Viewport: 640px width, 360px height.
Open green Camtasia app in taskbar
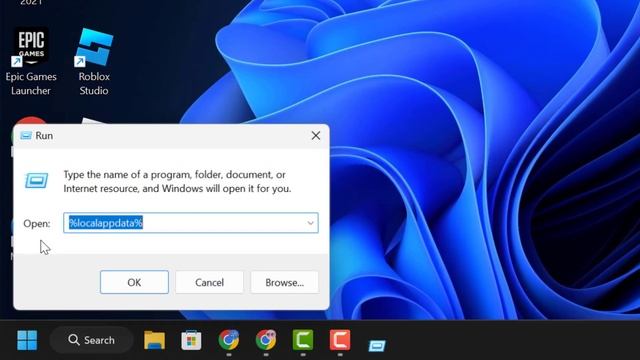(x=303, y=340)
